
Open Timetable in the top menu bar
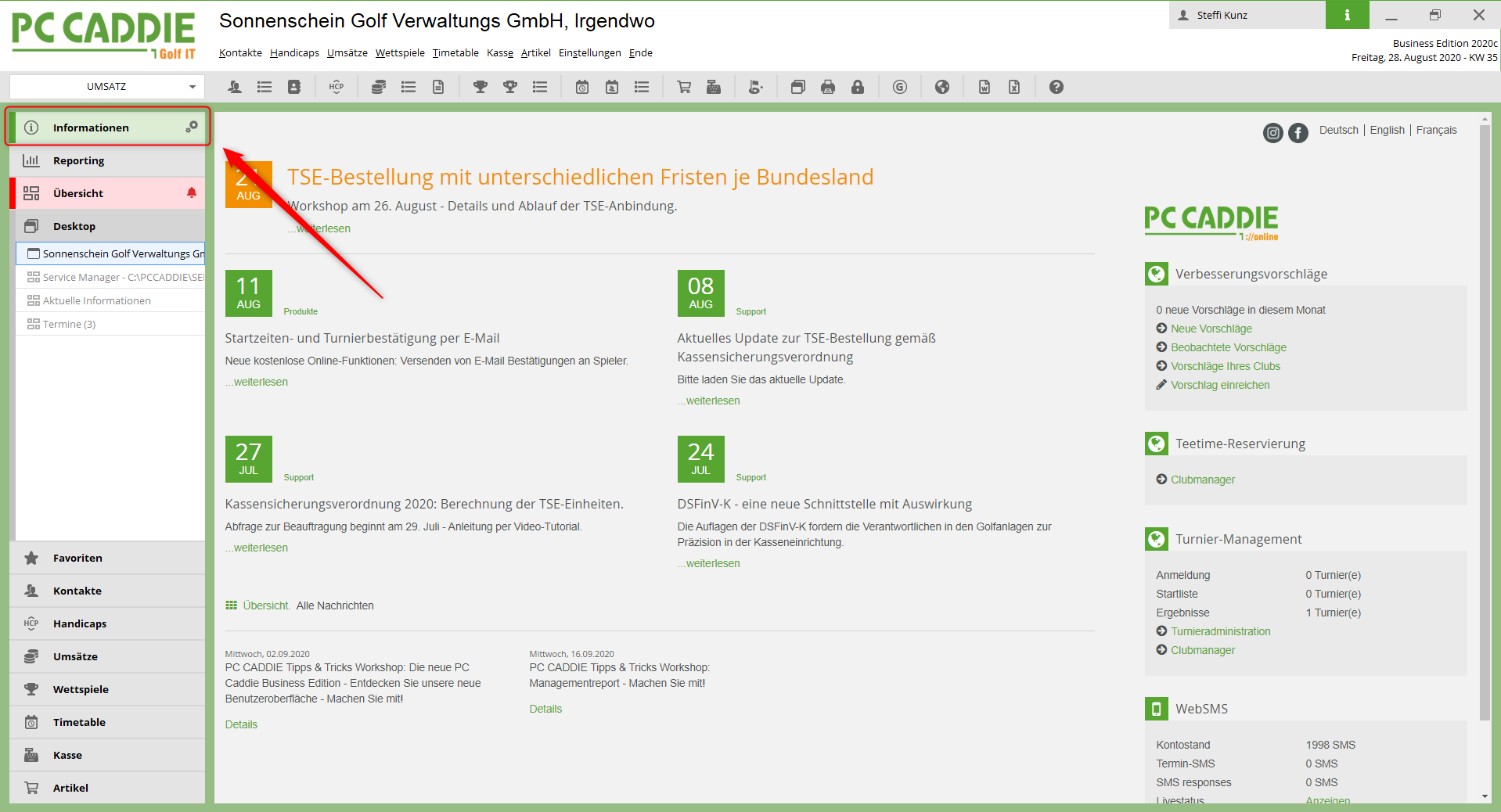[455, 53]
